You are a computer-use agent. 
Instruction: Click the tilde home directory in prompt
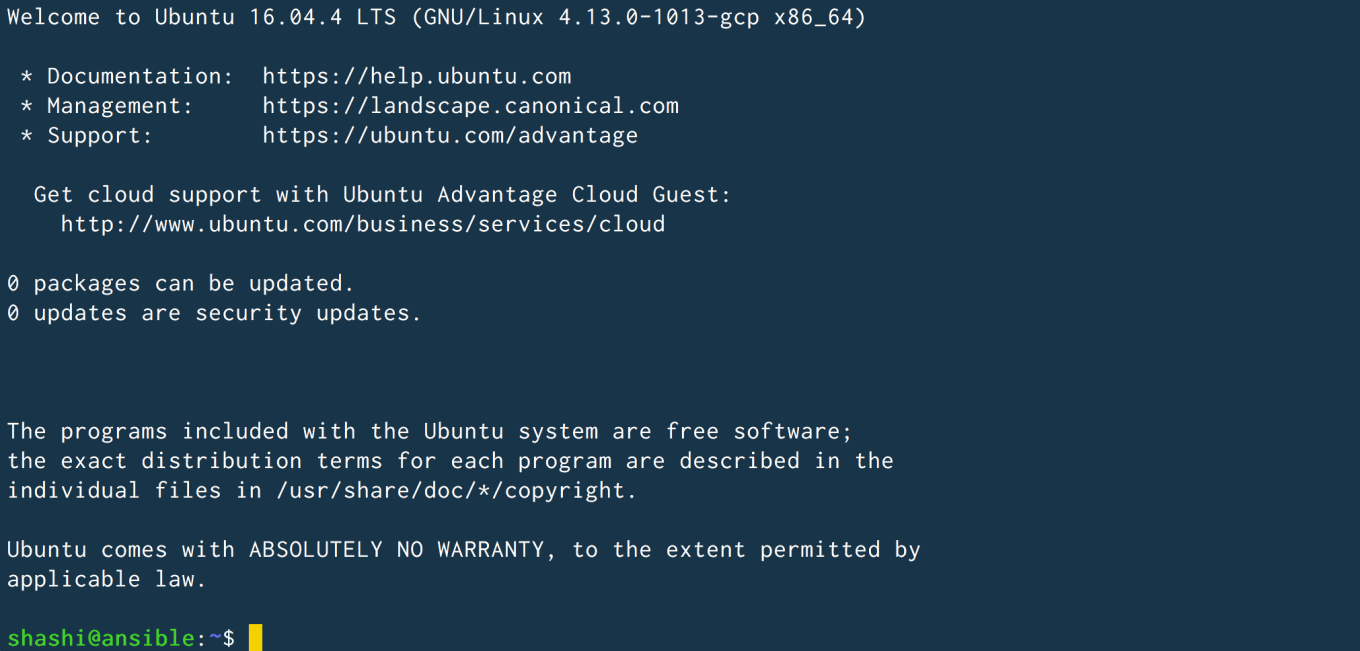(214, 638)
